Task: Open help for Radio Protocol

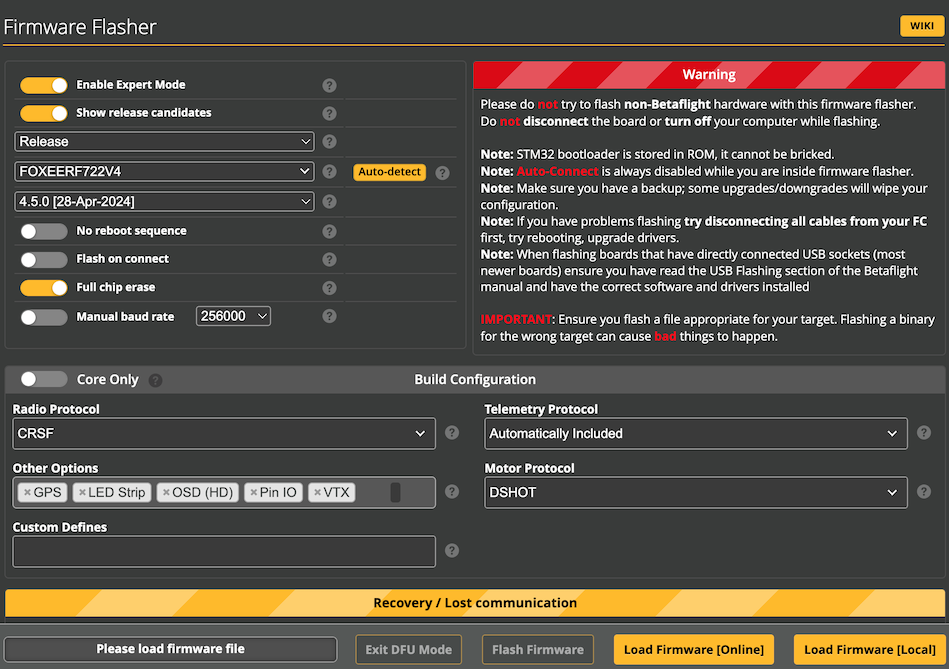Action: tap(451, 433)
